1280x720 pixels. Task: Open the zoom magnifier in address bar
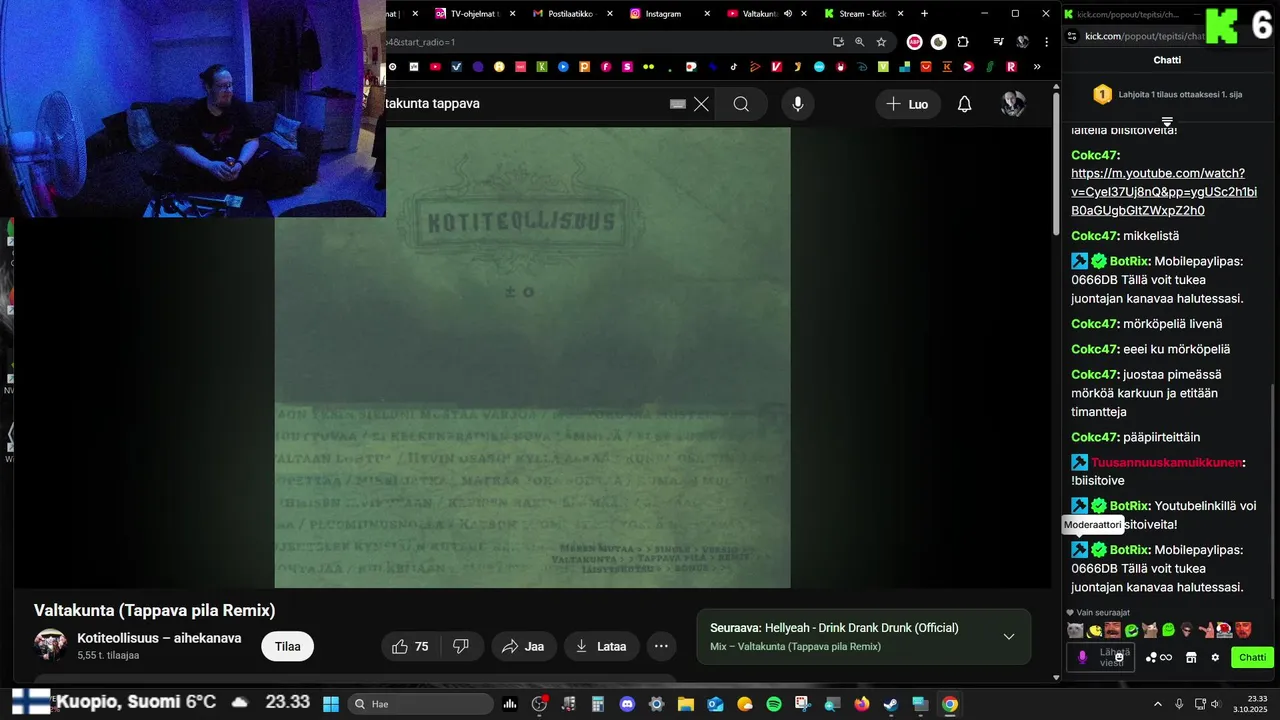tap(859, 42)
